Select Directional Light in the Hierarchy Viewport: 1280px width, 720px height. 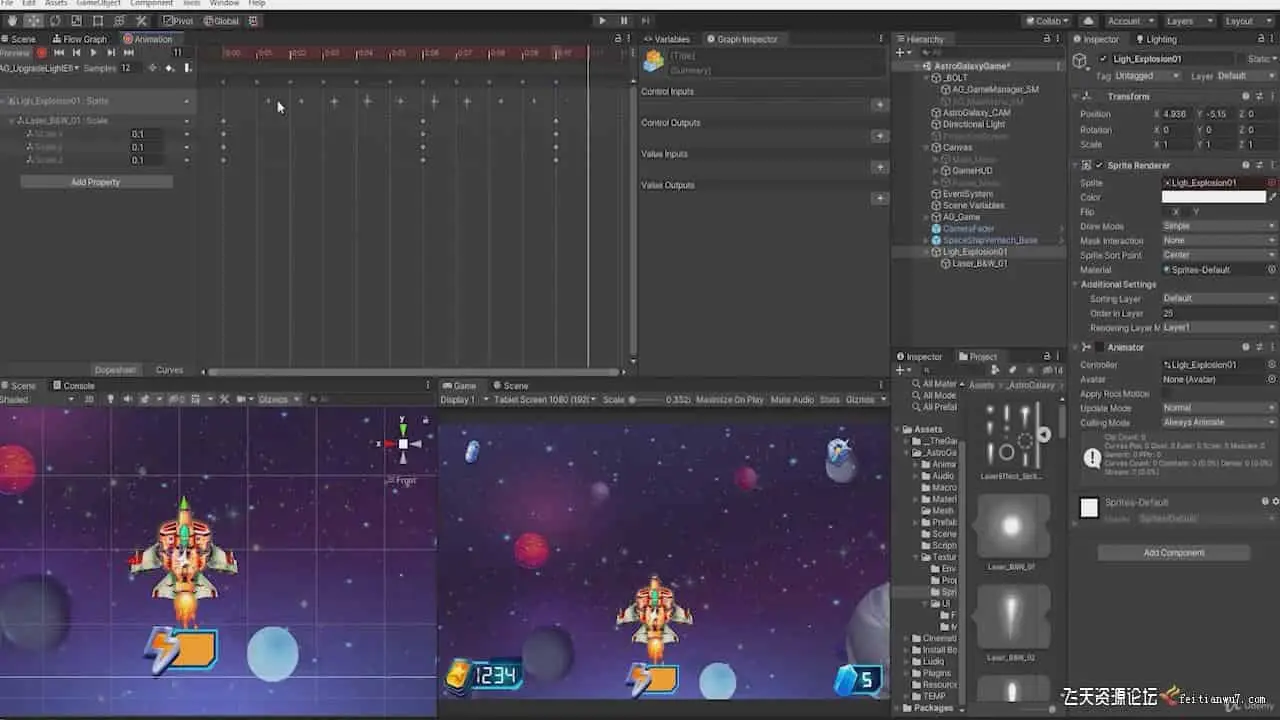(973, 125)
